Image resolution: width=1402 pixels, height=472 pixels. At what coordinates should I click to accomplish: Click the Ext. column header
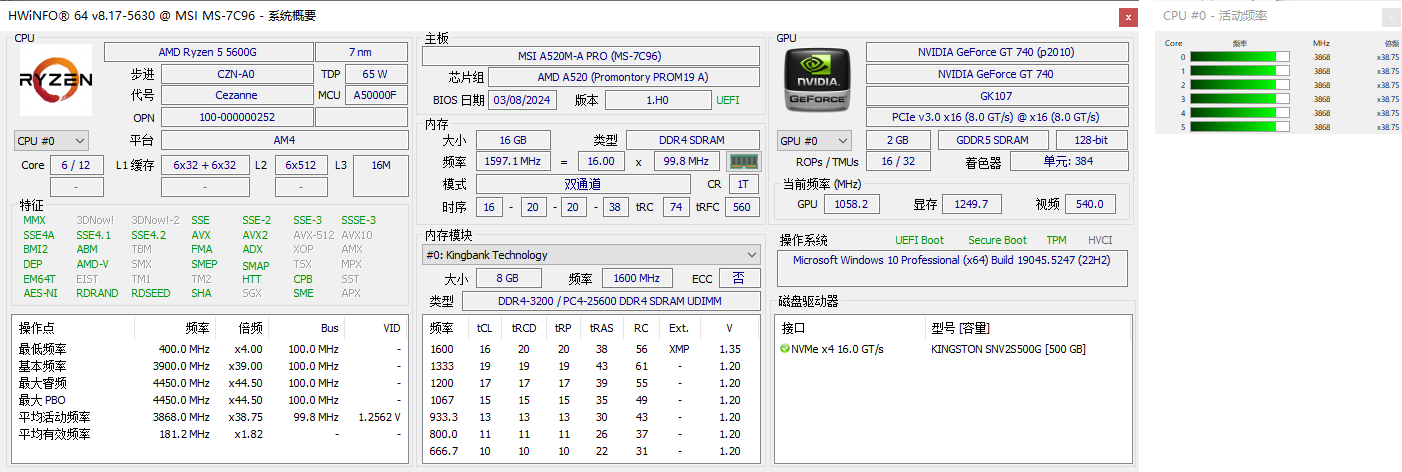point(679,328)
